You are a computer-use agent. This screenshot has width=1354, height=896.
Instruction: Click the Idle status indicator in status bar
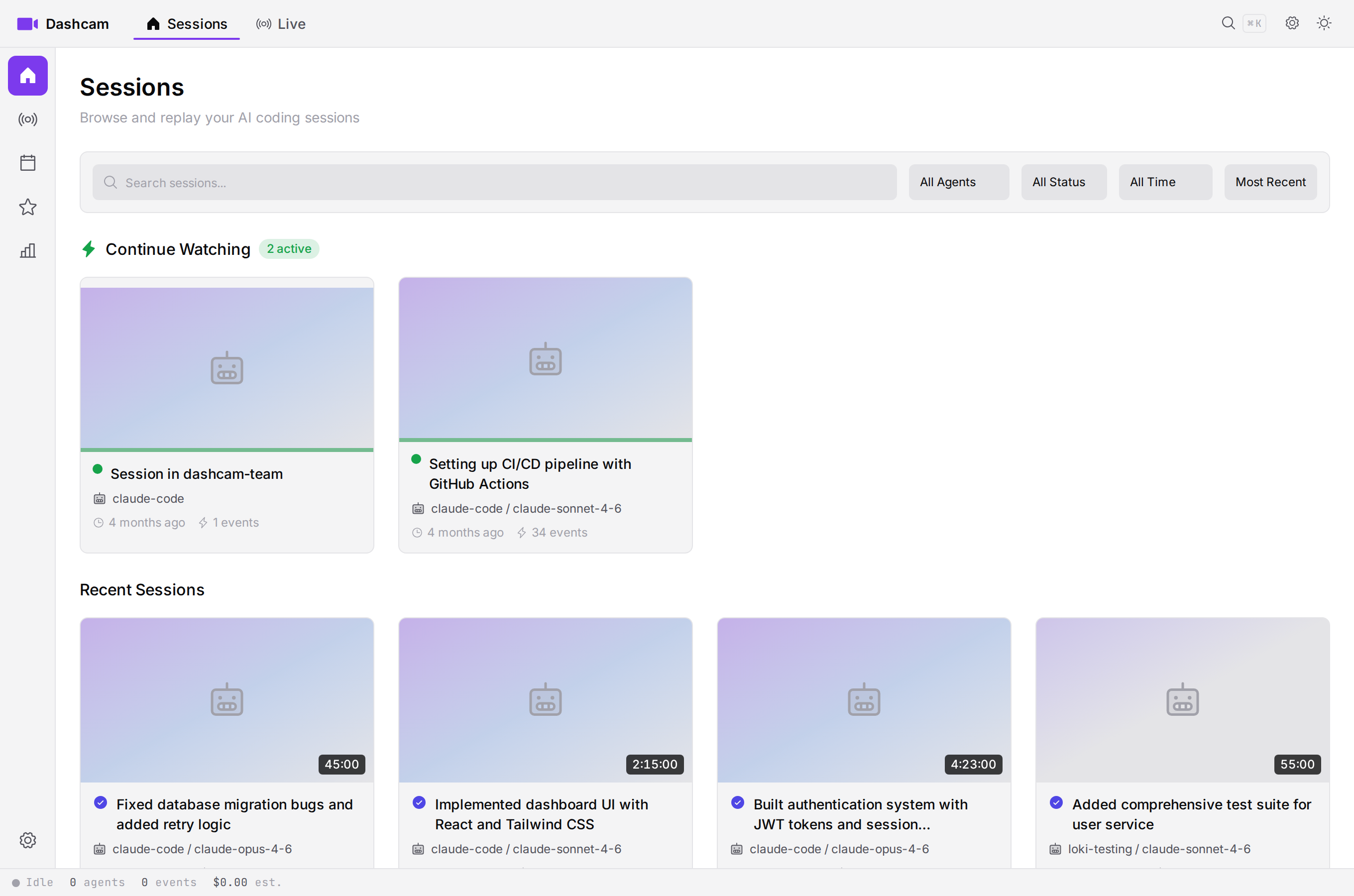point(32,882)
